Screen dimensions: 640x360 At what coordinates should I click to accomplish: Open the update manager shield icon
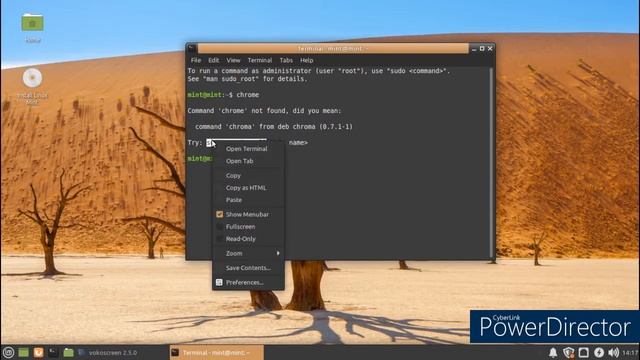[569, 352]
